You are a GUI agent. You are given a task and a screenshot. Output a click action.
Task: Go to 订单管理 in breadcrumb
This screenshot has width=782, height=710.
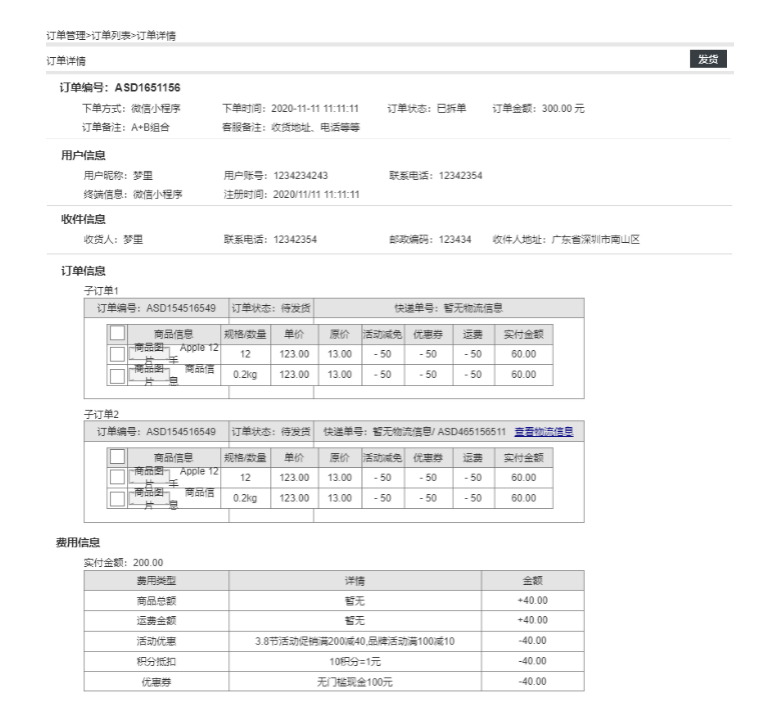(x=66, y=36)
